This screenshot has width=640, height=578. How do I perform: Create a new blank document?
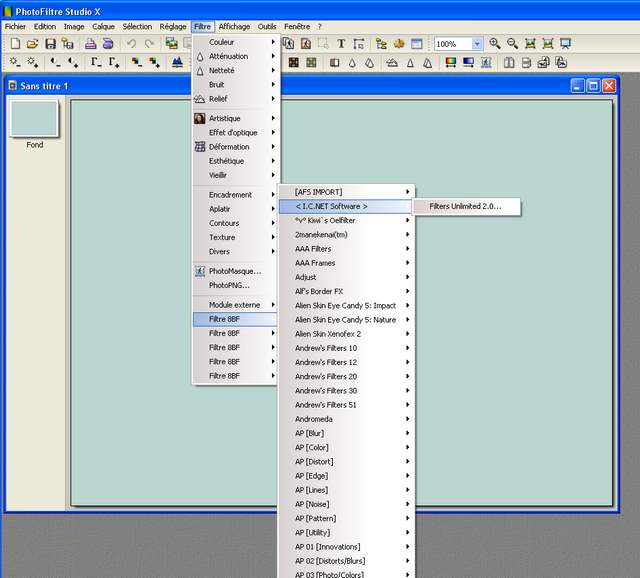tap(15, 44)
